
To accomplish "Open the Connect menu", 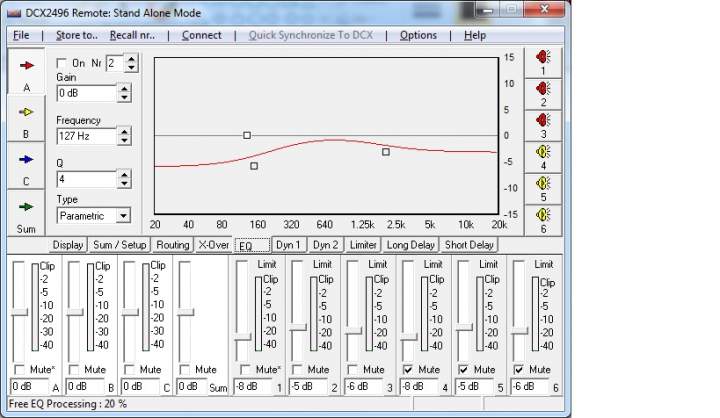I will tap(202, 35).
